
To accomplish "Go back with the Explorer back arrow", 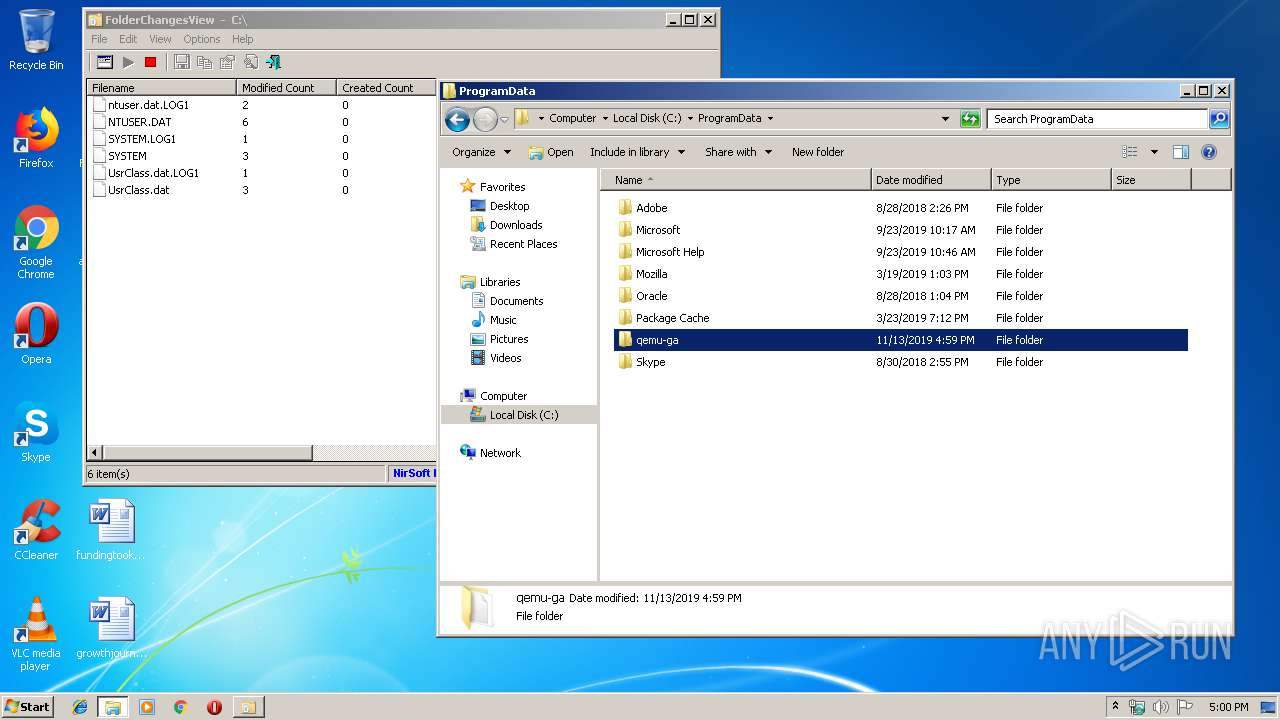I will click(457, 119).
